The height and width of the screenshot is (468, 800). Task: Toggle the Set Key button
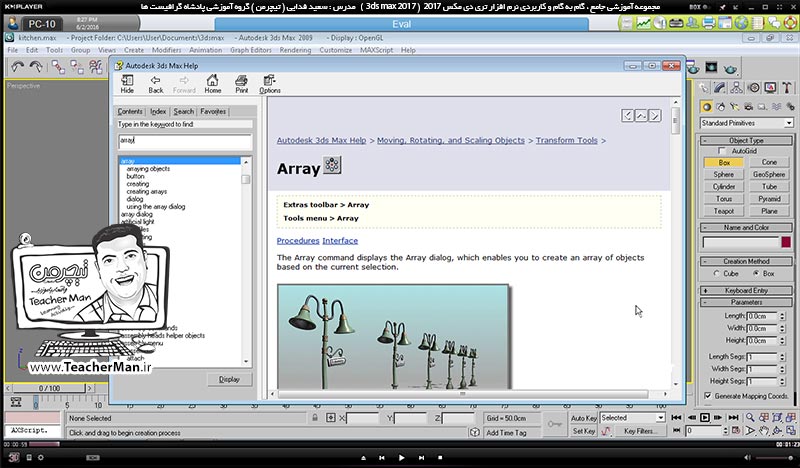click(584, 431)
